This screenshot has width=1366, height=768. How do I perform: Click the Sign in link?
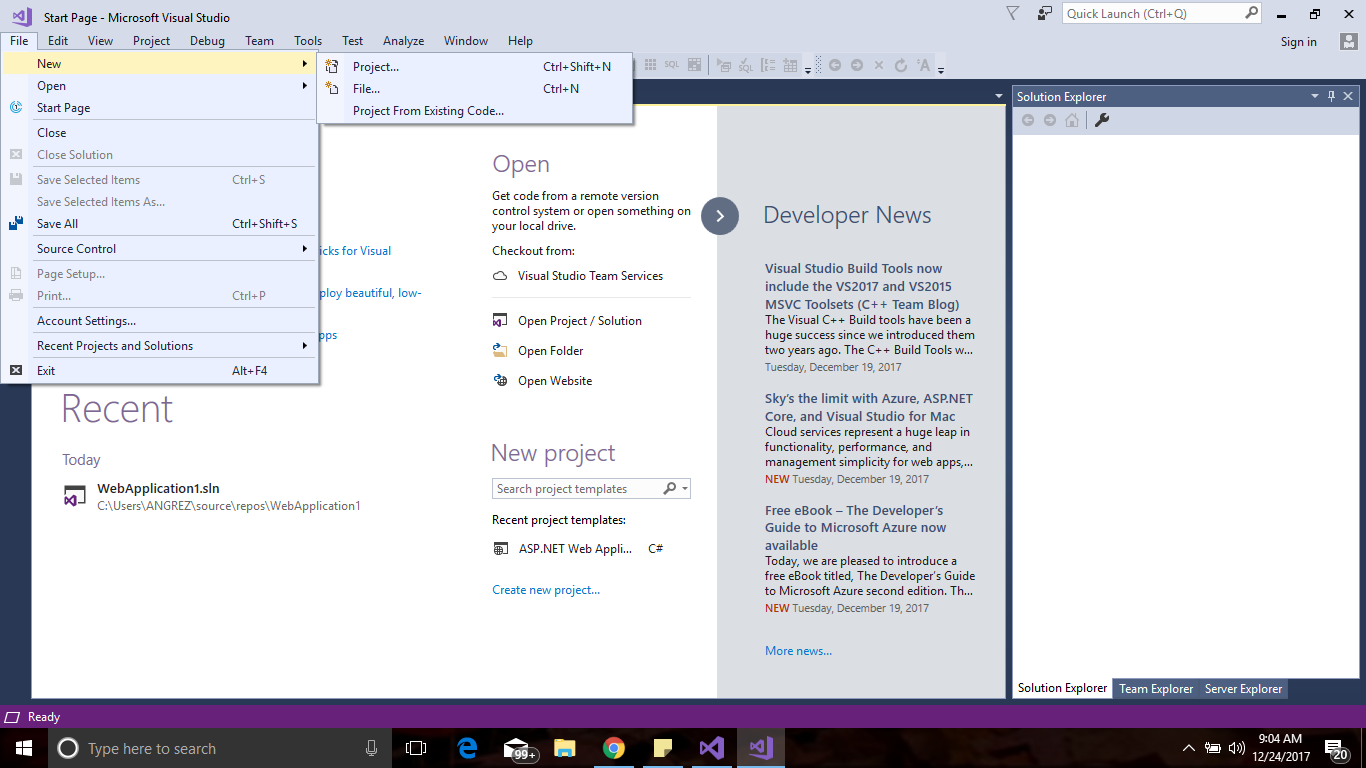1298,42
